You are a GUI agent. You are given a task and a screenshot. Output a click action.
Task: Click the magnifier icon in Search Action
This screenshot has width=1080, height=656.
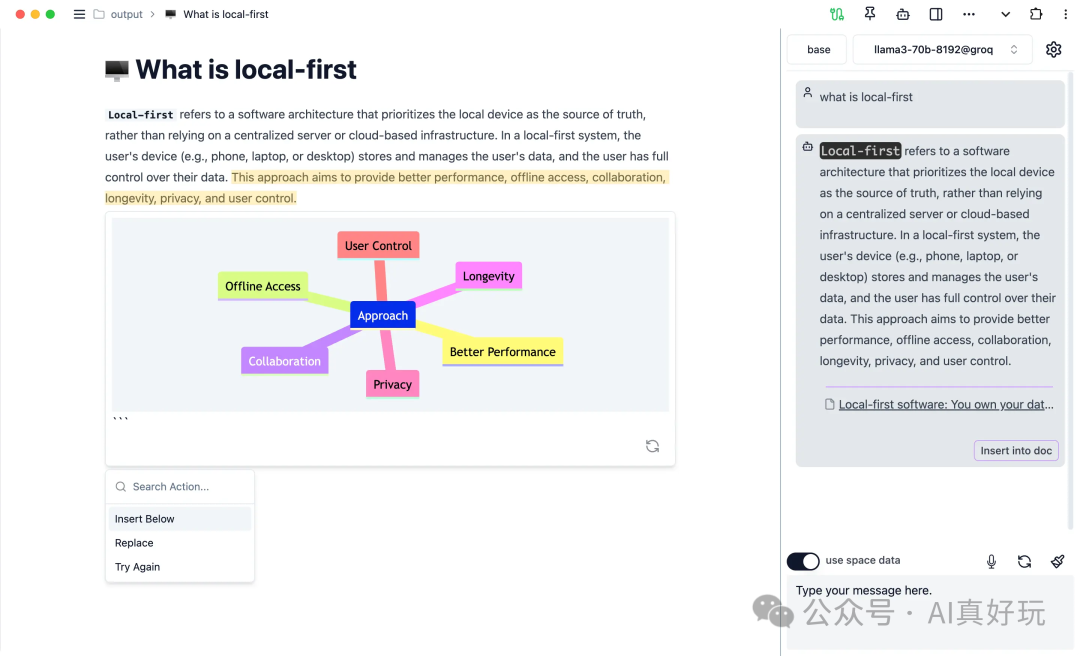tap(121, 486)
